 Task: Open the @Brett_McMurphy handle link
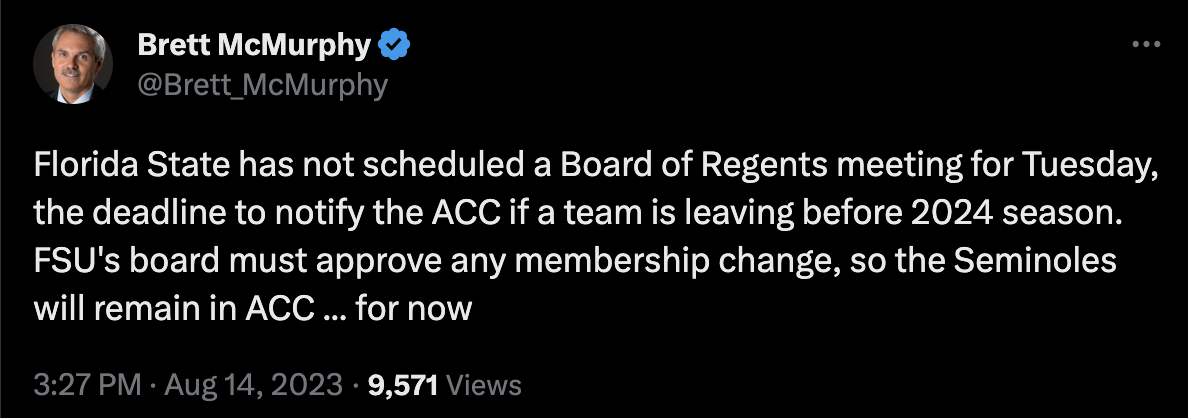click(262, 85)
